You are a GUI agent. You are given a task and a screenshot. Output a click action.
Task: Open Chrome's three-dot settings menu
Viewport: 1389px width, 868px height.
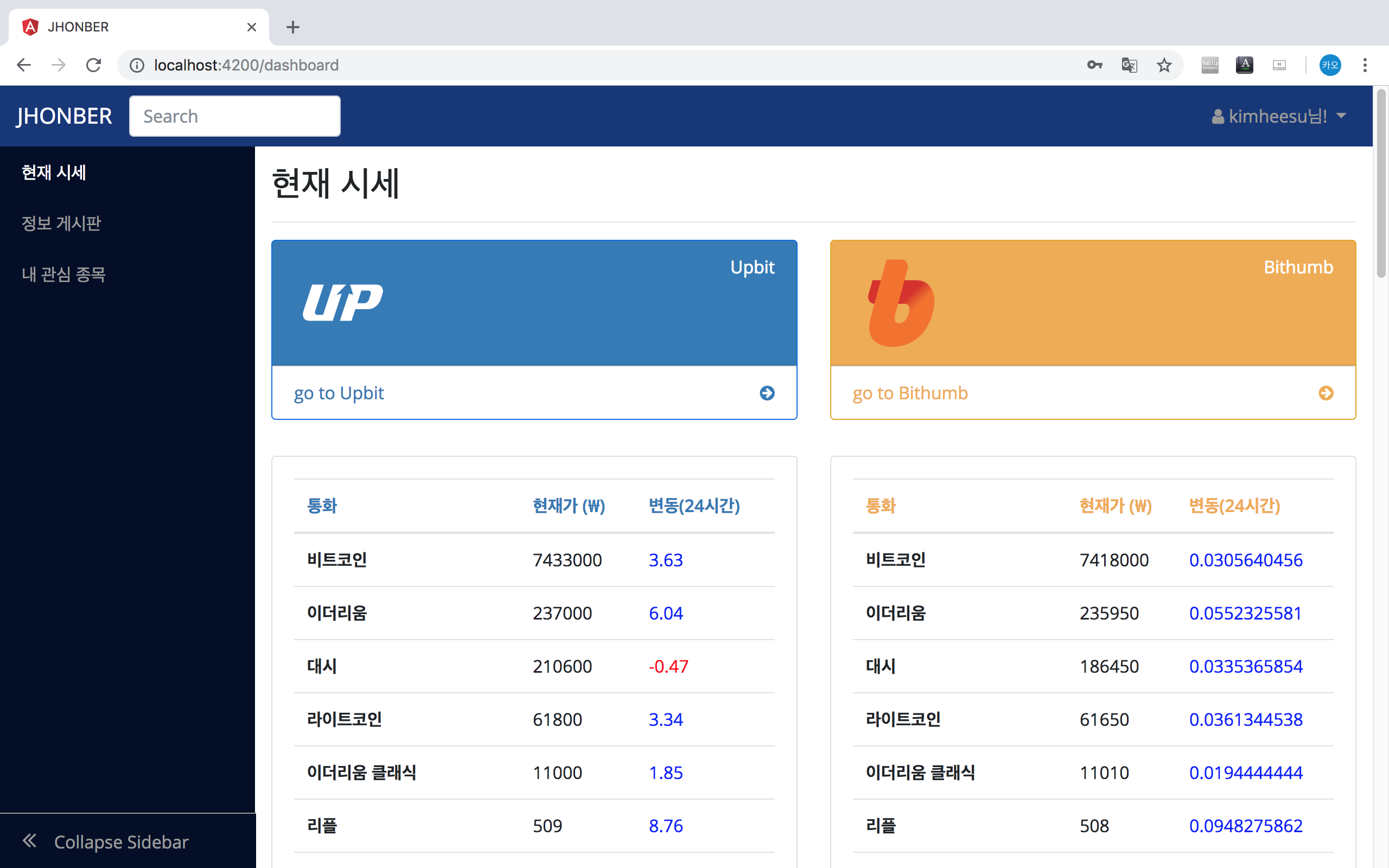tap(1365, 65)
